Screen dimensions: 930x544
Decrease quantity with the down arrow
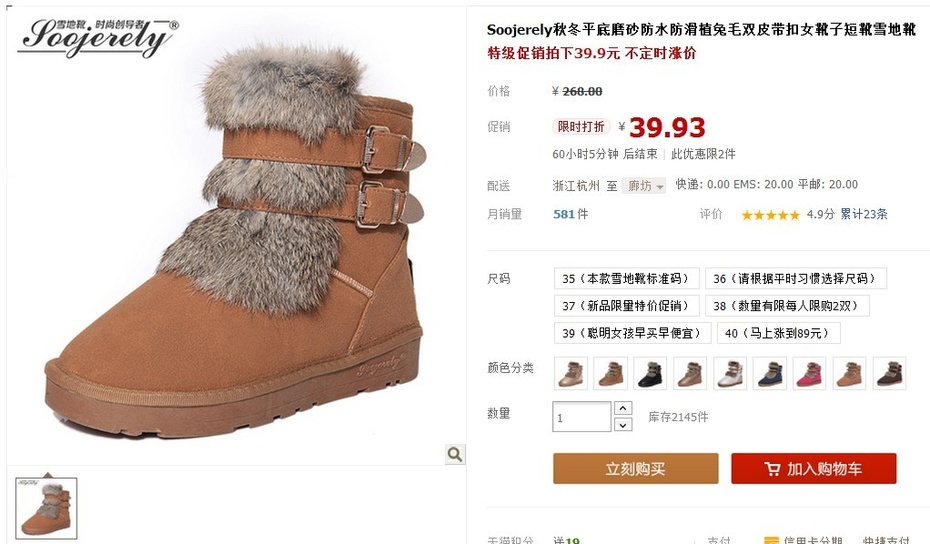622,424
